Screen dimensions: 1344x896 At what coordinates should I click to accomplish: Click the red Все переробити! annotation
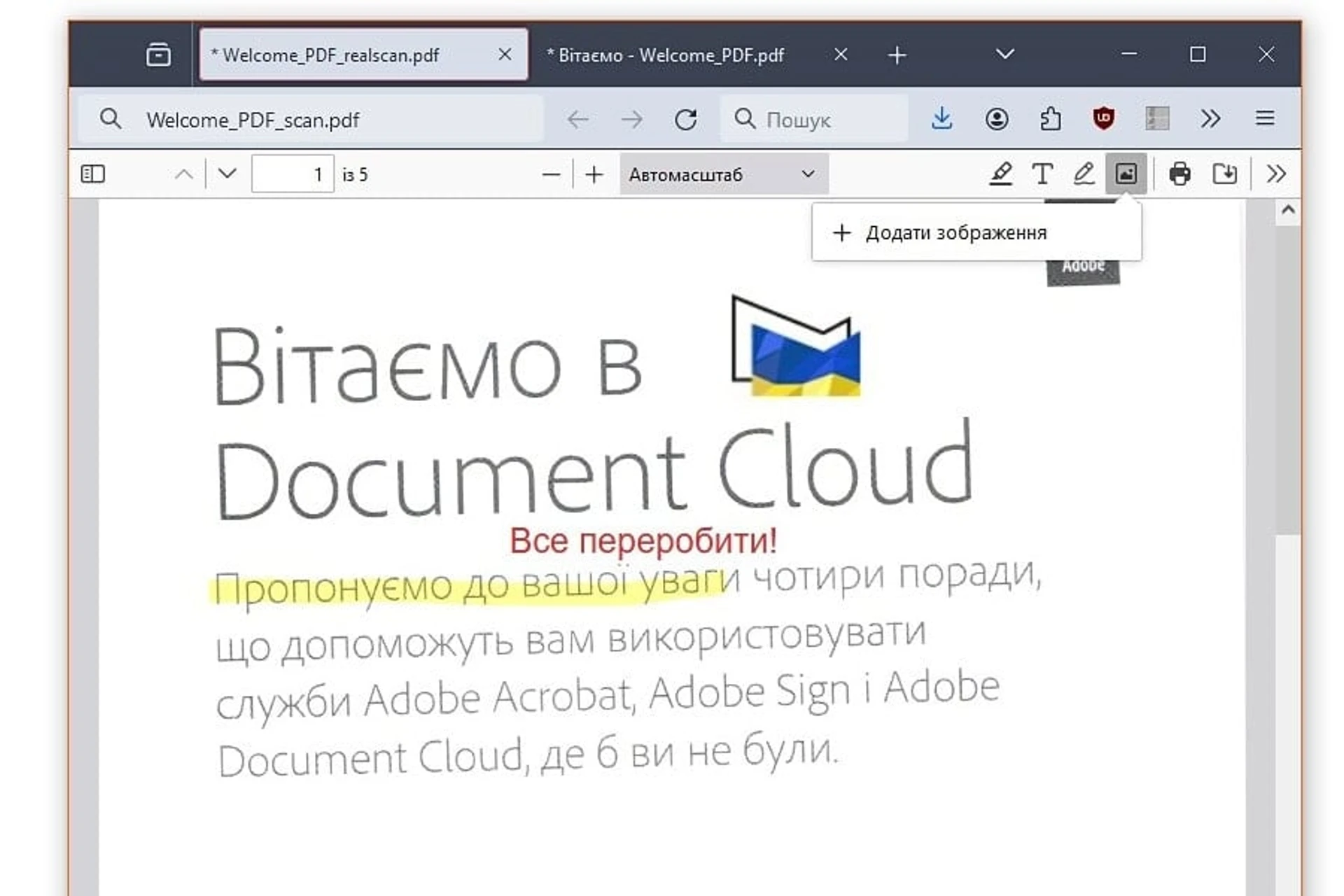pos(643,540)
